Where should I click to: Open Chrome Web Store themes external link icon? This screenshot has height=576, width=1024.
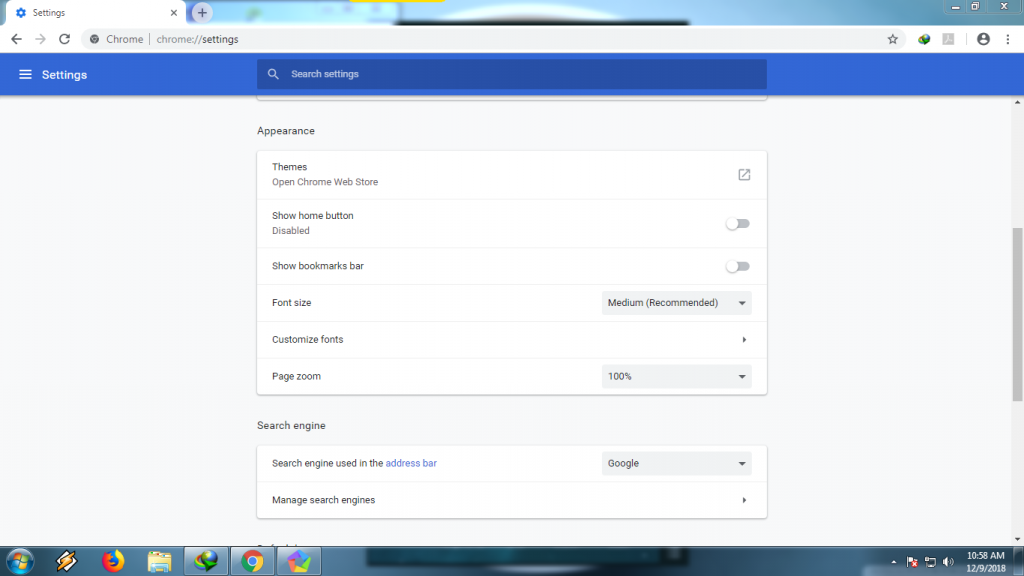pyautogui.click(x=744, y=175)
